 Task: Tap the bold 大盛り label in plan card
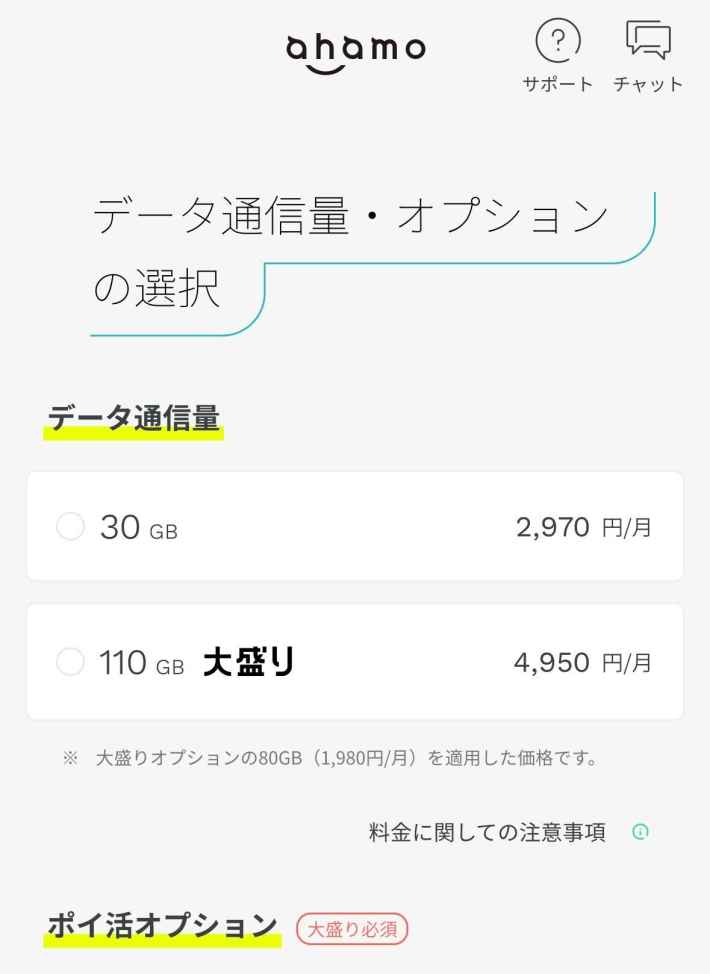(x=249, y=662)
